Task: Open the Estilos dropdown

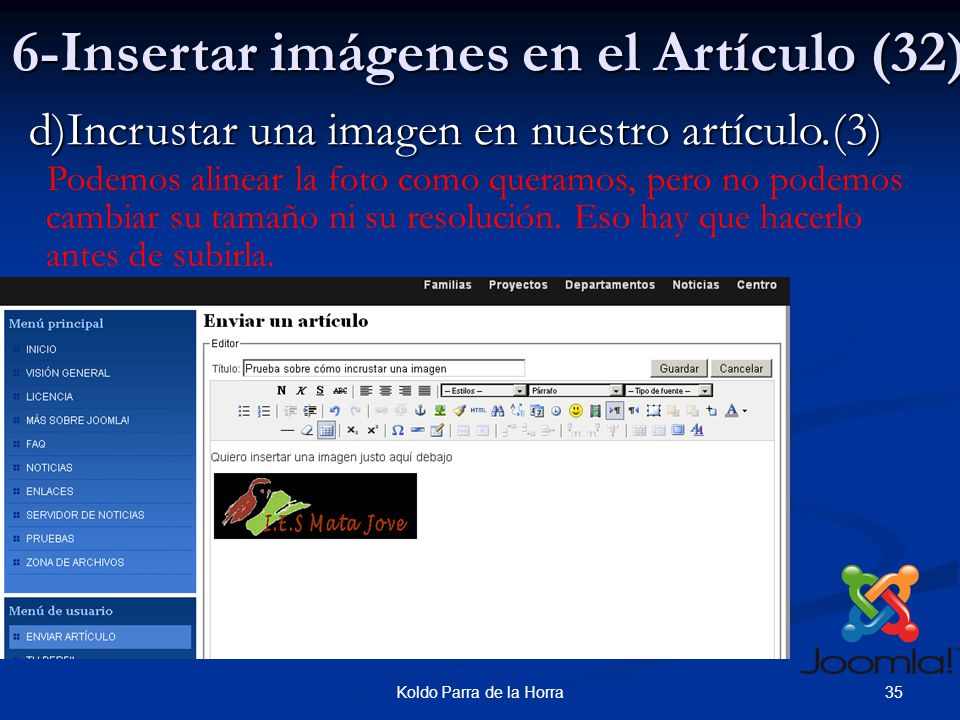Action: coord(484,391)
